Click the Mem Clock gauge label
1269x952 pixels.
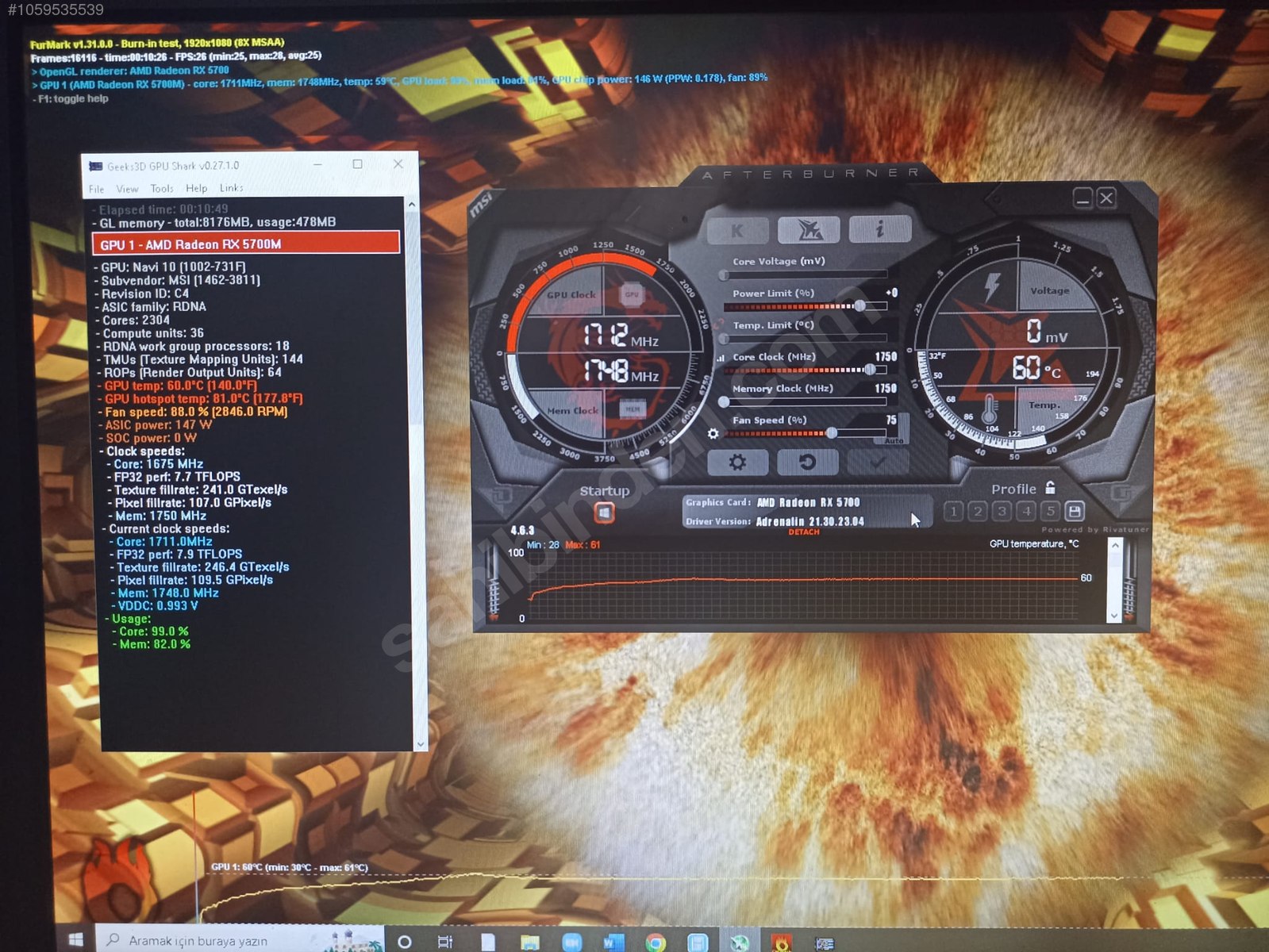tap(573, 410)
